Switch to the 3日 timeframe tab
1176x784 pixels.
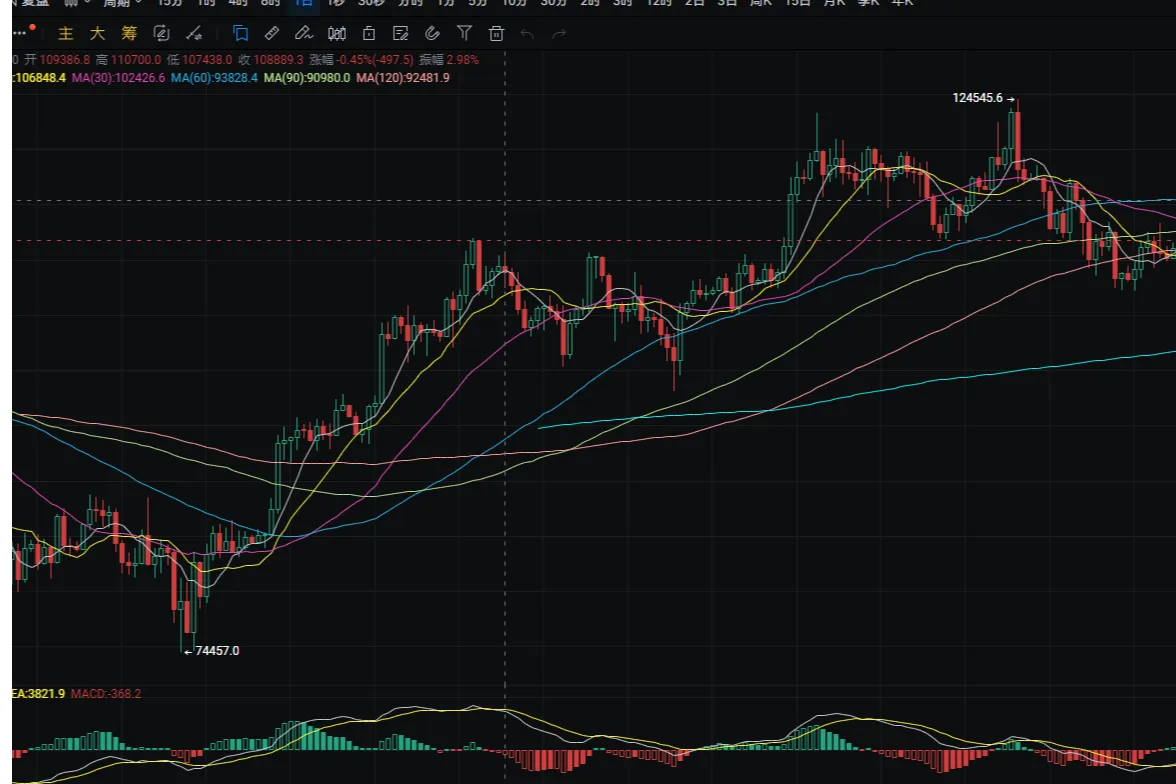pyautogui.click(x=727, y=3)
